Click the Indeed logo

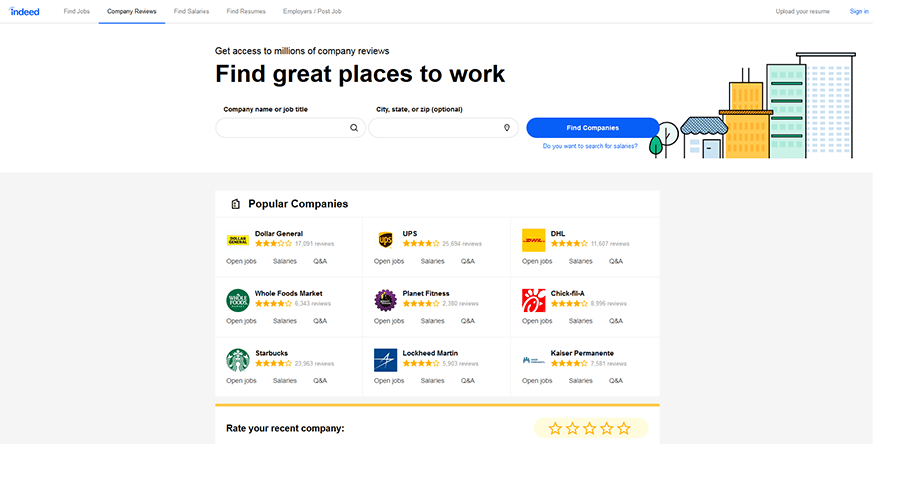pyautogui.click(x=25, y=11)
